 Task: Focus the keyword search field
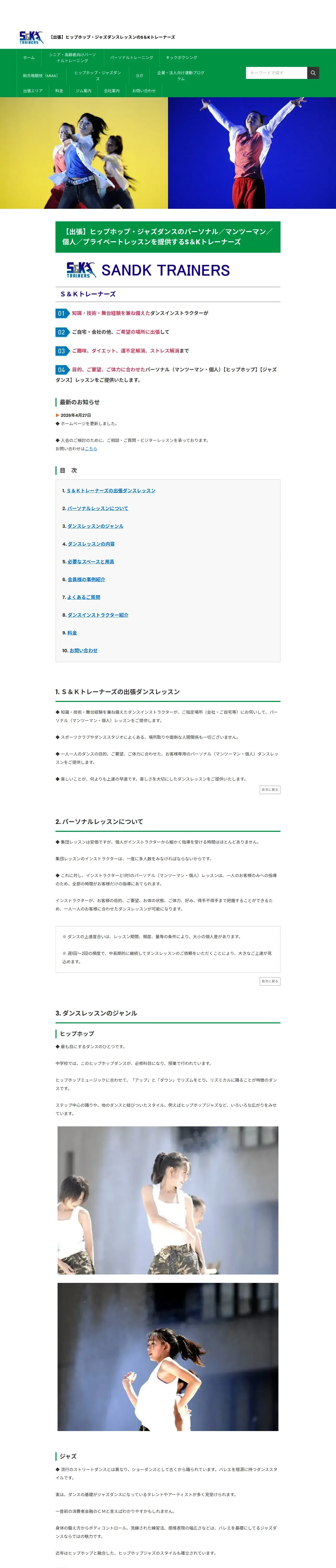(276, 73)
